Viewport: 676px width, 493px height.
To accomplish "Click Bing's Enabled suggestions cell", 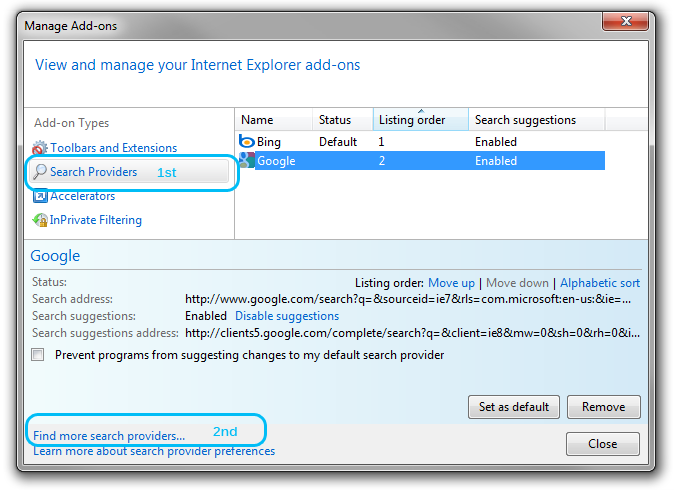I will 496,142.
